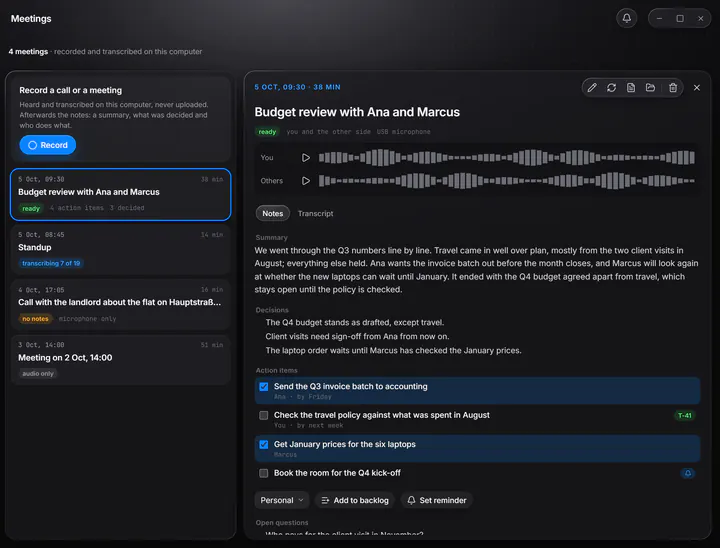Select the Notes tab
Image resolution: width=720 pixels, height=548 pixels.
tap(273, 214)
